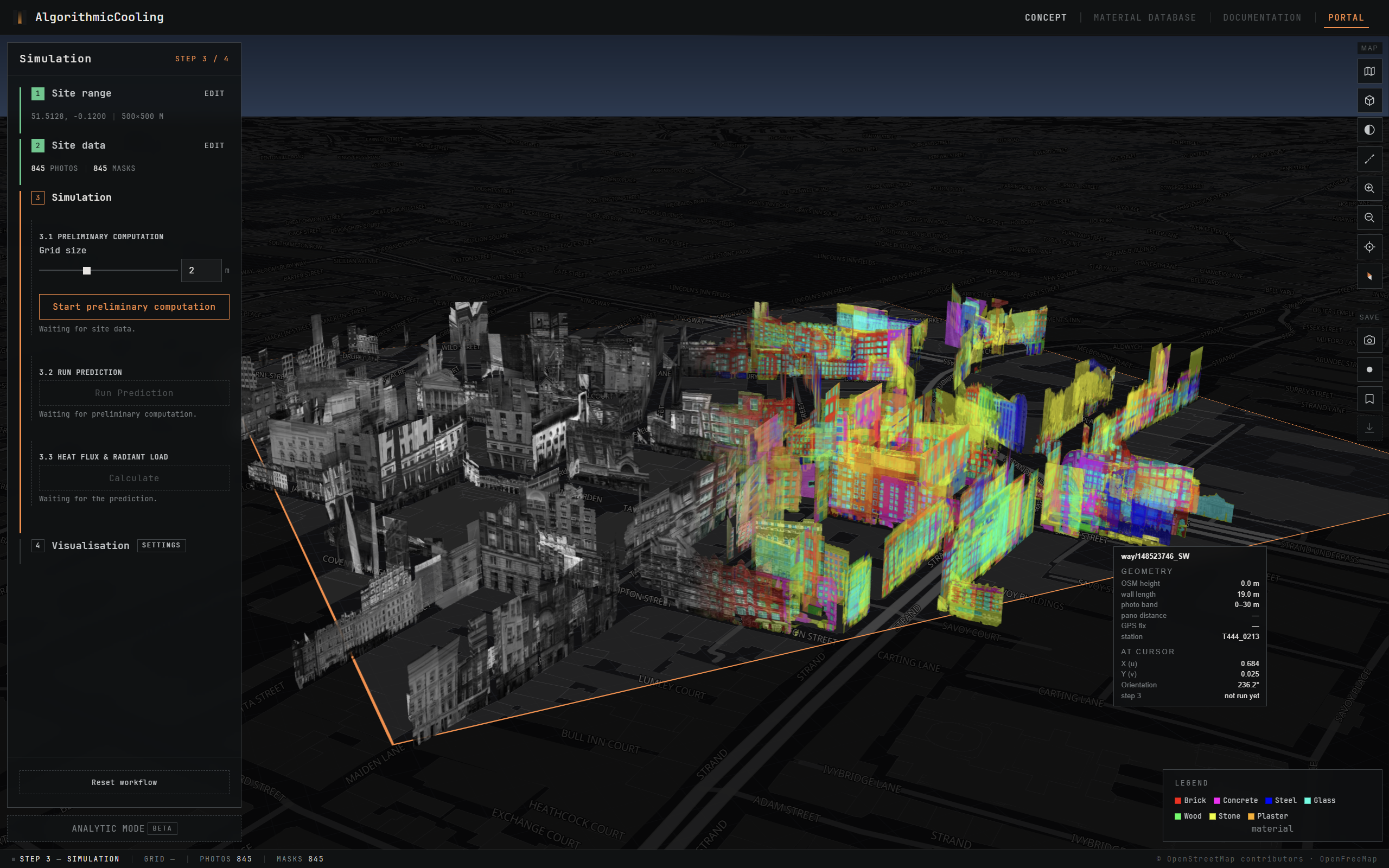The height and width of the screenshot is (868, 1389).
Task: Select the measure line tool
Action: coord(1369,159)
